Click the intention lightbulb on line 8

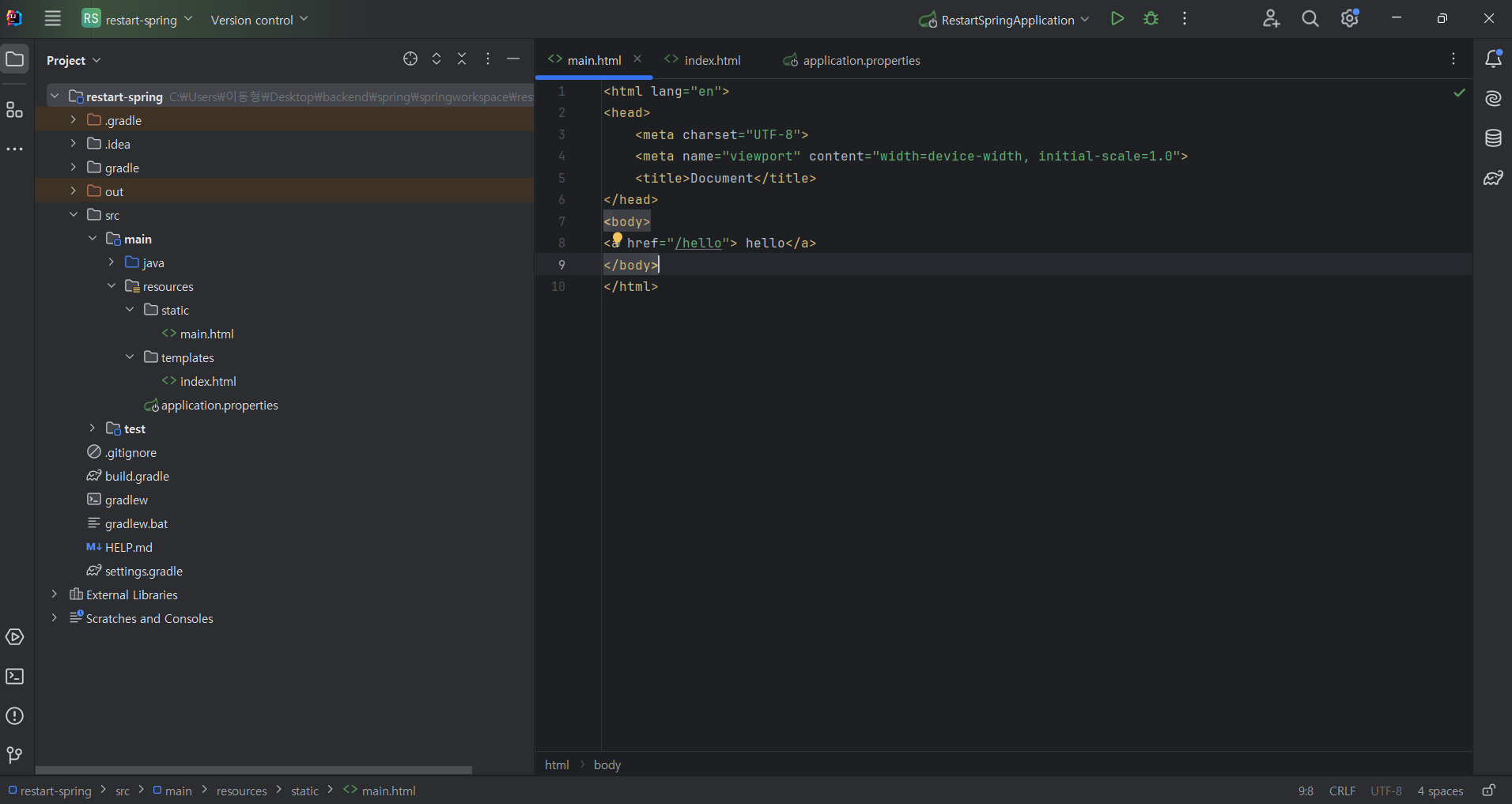coord(618,239)
